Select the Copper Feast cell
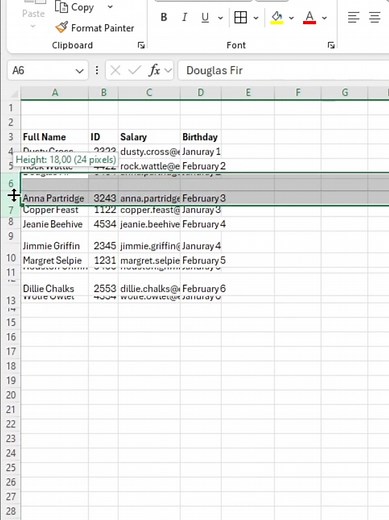Screen dimensions: 389x520 click(55, 211)
